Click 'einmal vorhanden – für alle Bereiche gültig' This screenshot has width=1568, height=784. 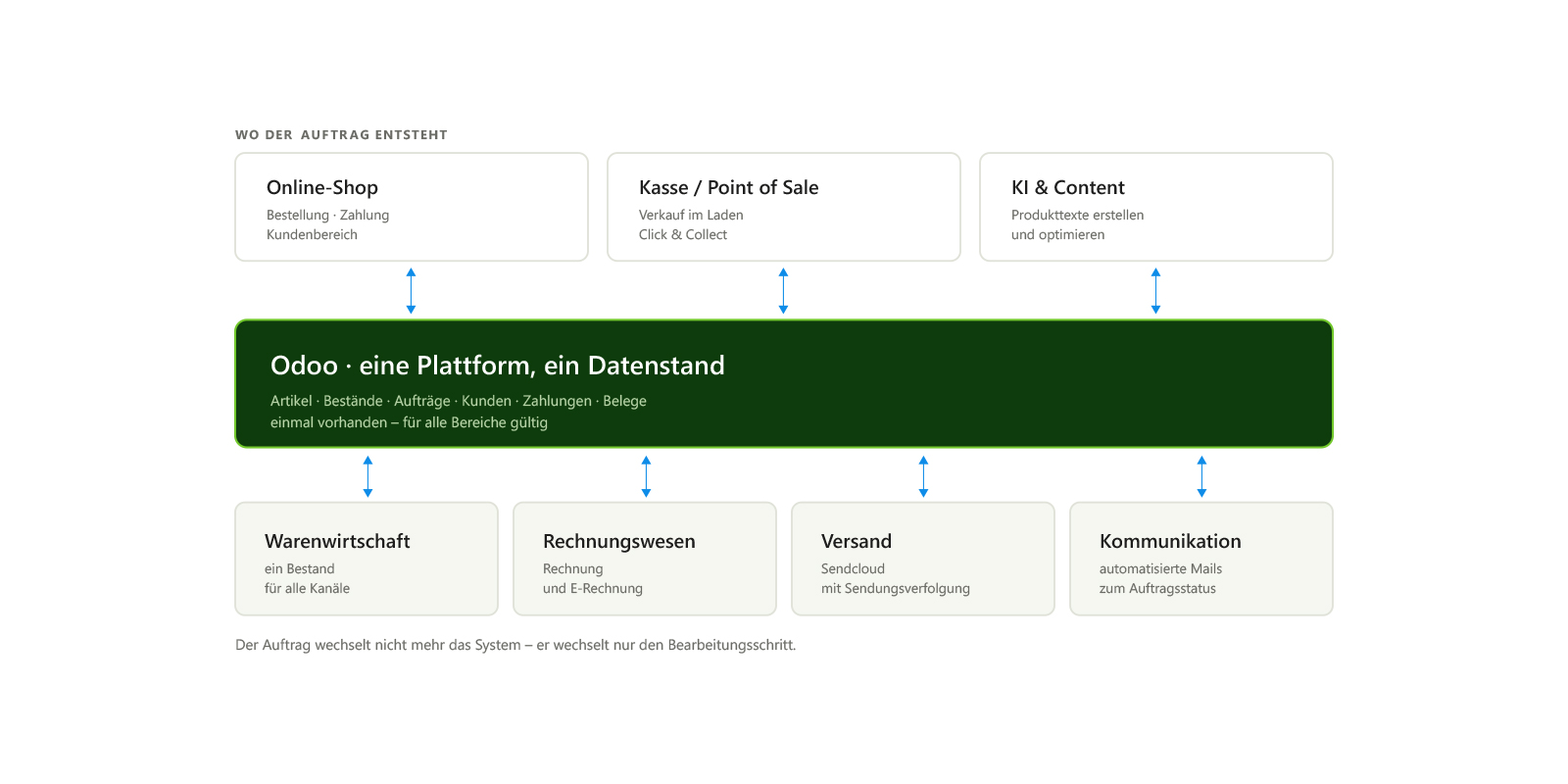(x=409, y=422)
